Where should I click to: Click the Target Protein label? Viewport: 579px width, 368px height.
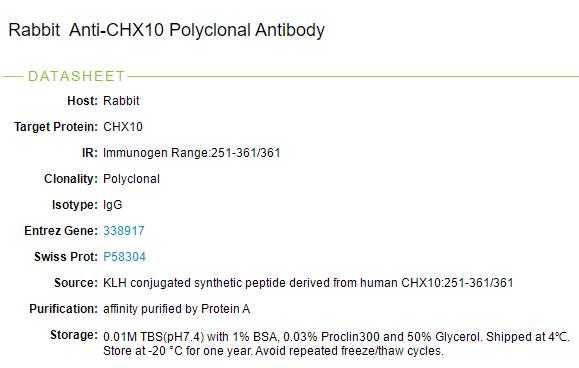(x=56, y=127)
